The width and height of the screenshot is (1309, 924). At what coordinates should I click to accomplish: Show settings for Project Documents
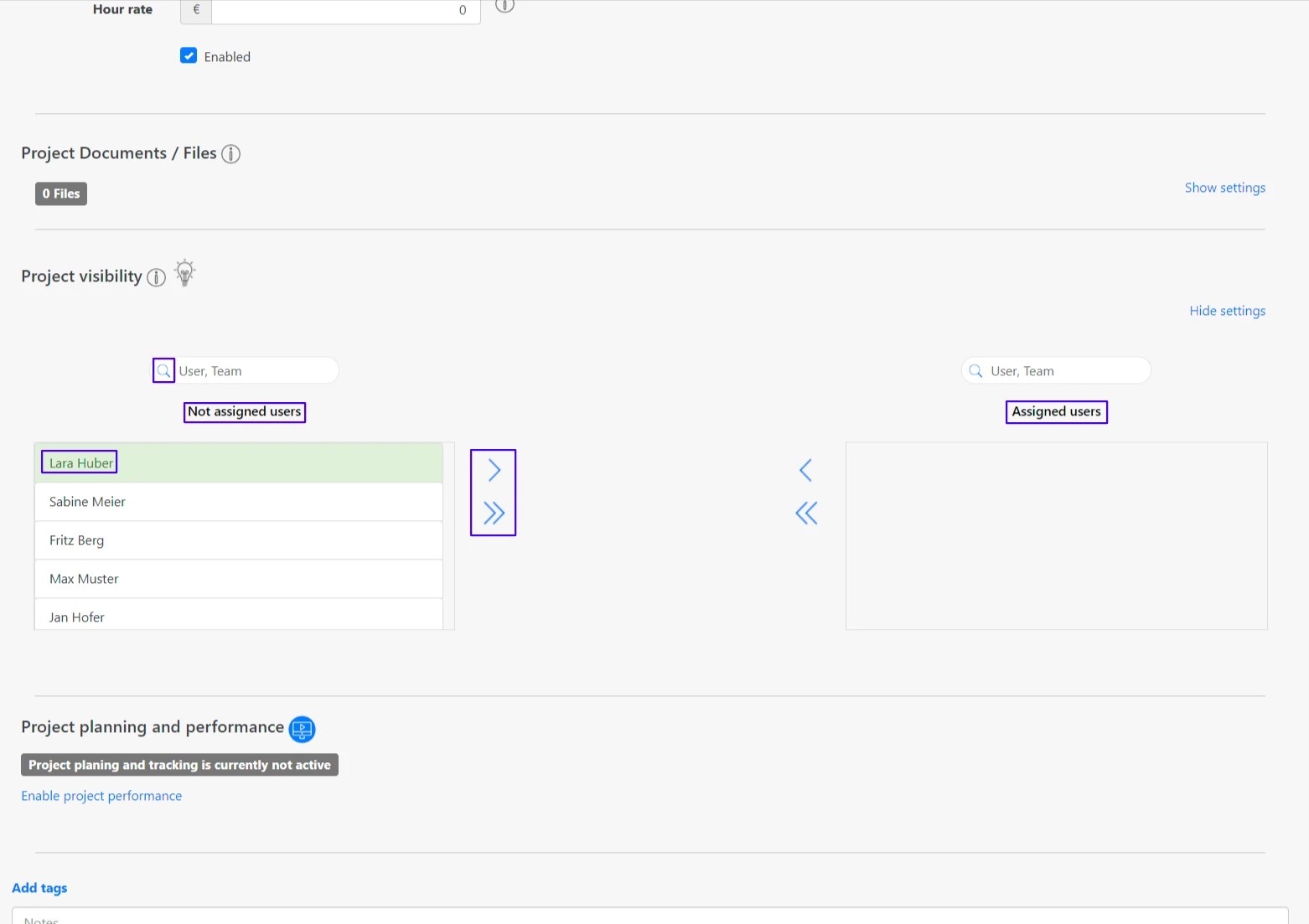point(1224,188)
